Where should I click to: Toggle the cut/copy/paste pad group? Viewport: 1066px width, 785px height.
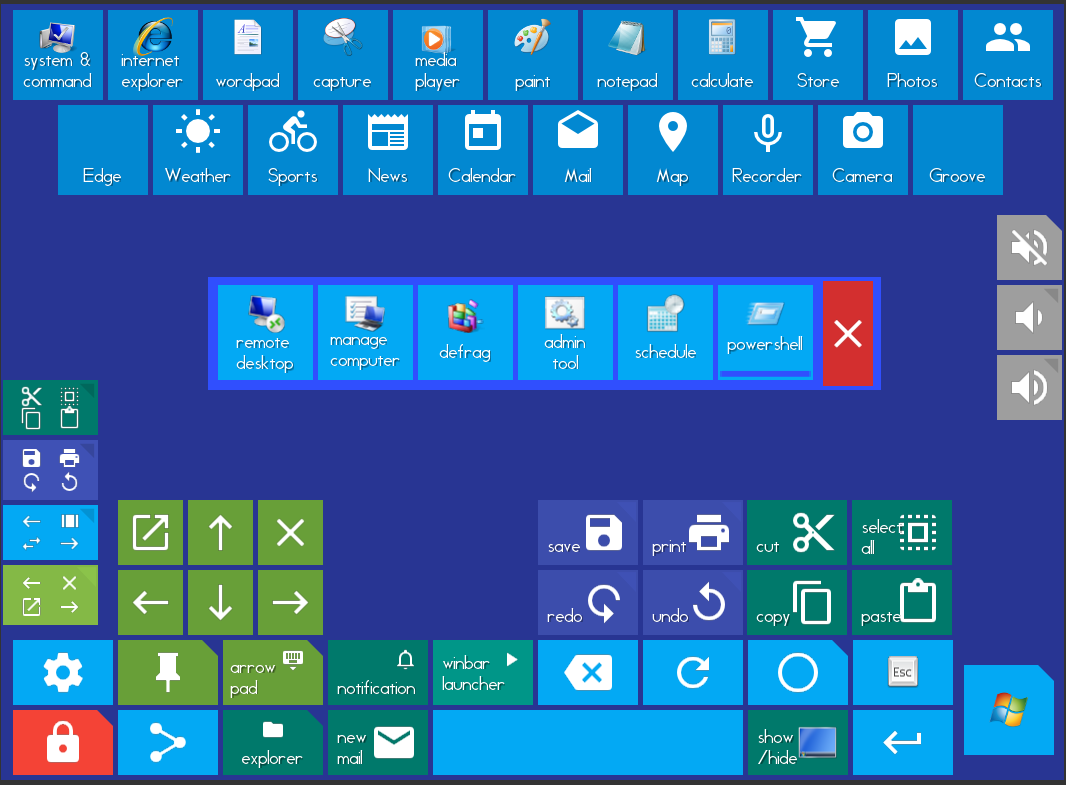tap(50, 408)
